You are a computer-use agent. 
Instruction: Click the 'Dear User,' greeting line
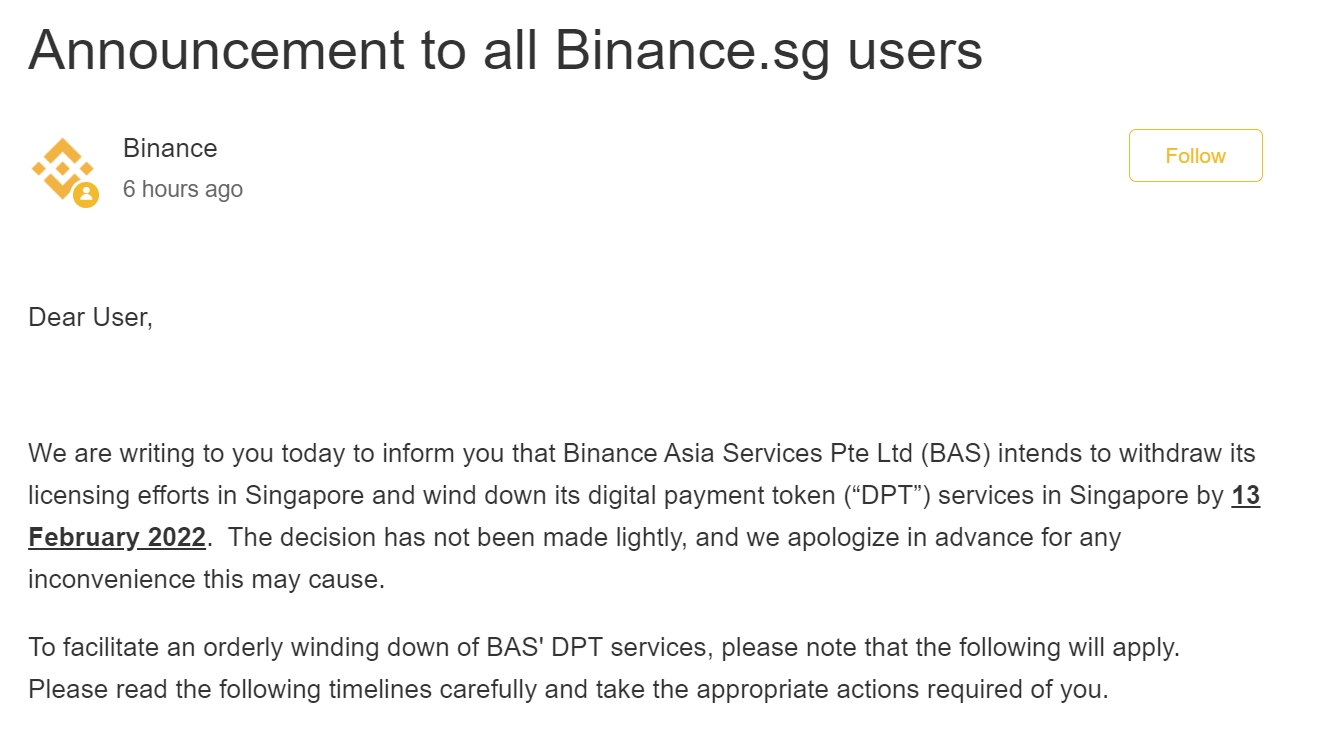90,318
